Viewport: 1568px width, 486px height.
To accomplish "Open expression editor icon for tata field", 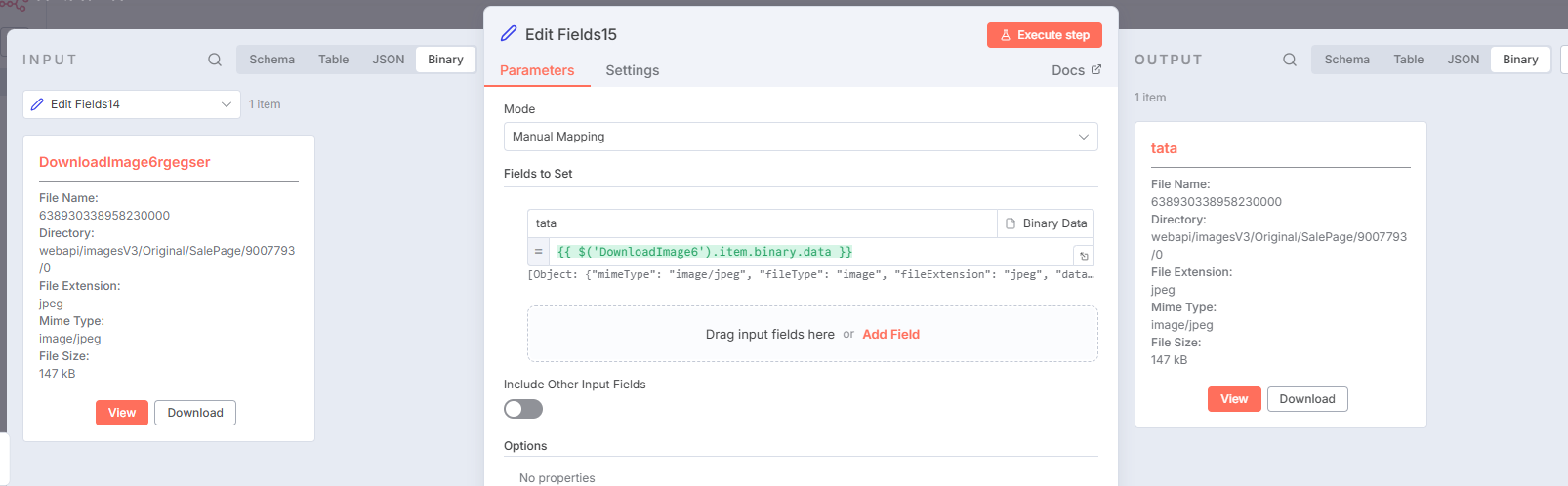I will tap(1083, 256).
